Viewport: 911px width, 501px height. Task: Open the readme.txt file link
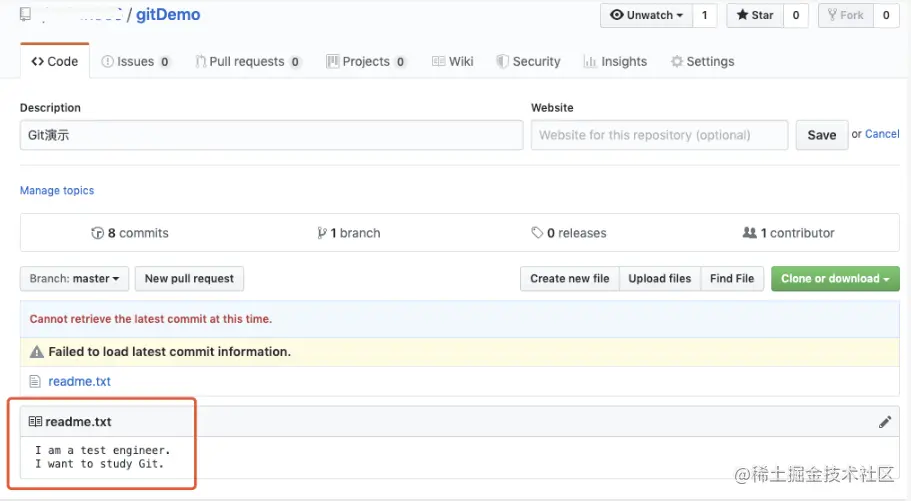point(80,381)
